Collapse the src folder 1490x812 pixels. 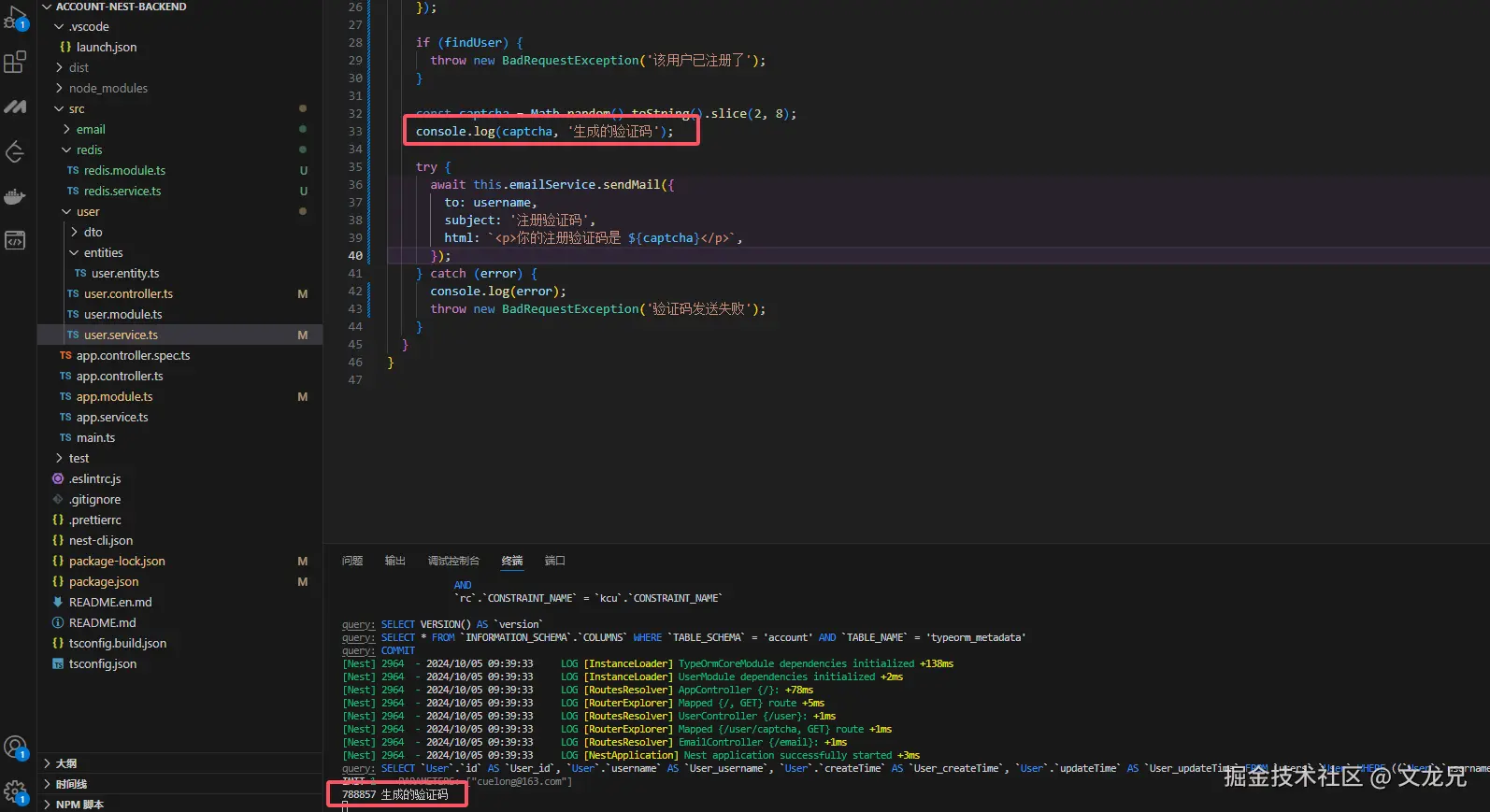click(59, 108)
